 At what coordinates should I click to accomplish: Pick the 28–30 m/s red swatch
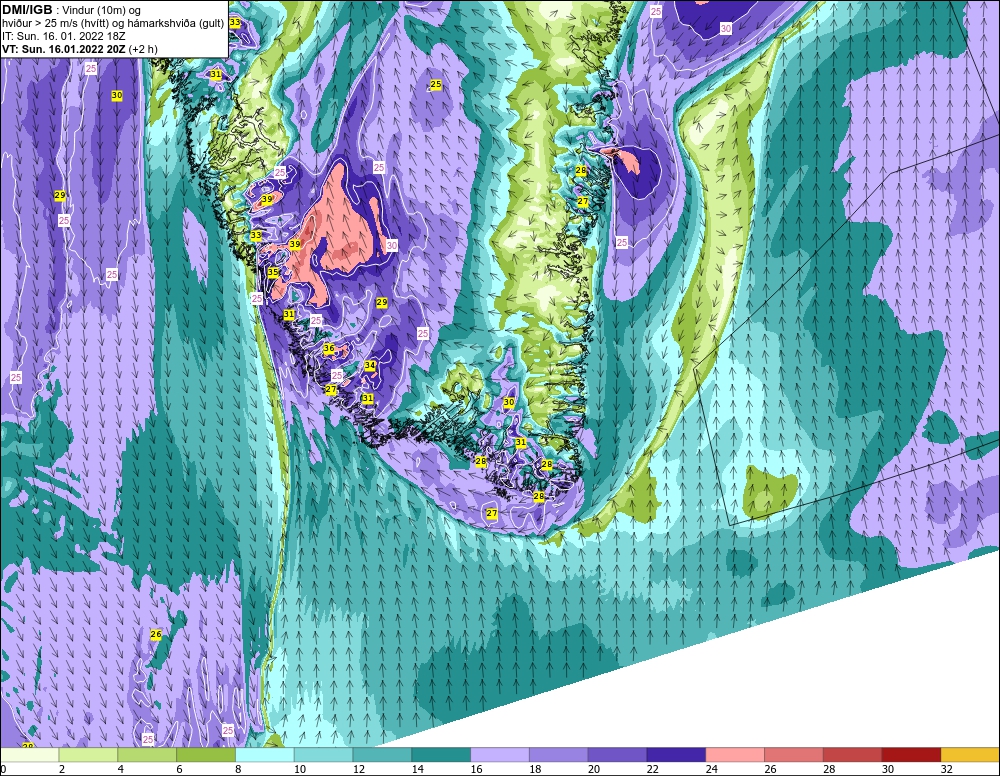[x=853, y=755]
